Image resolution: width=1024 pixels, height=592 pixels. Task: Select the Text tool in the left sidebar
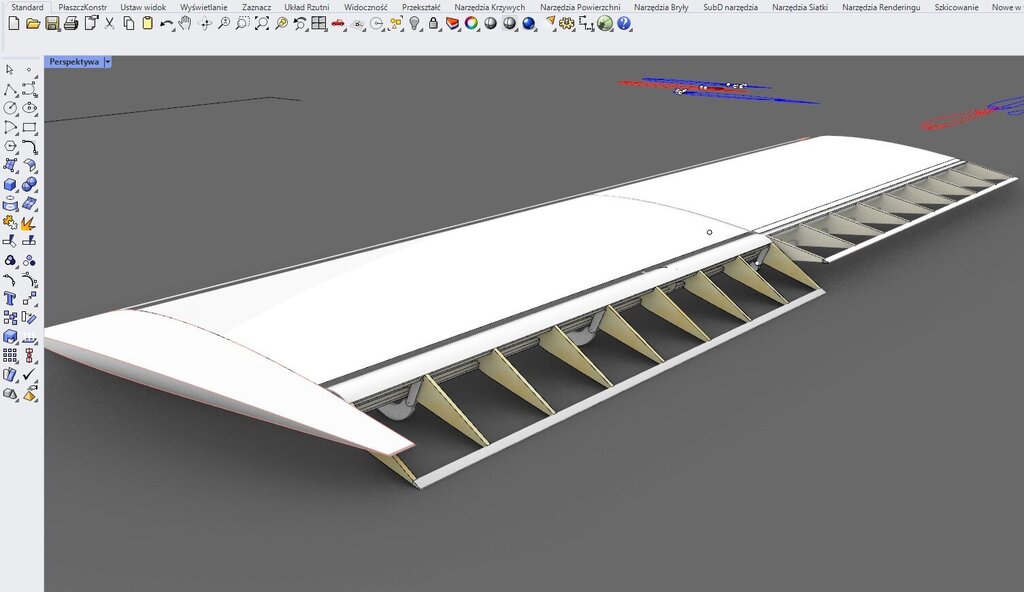click(11, 299)
